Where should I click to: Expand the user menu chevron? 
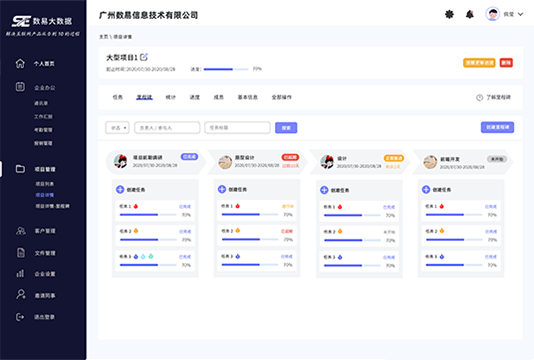tap(520, 14)
